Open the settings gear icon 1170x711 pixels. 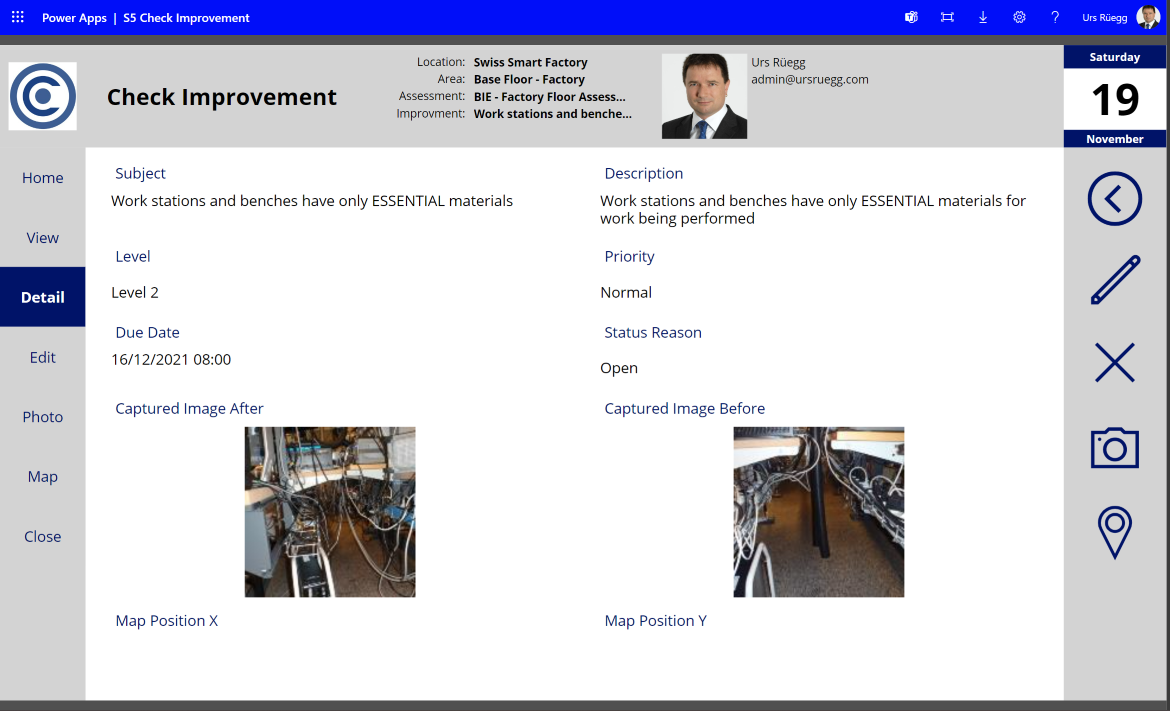pos(1019,17)
